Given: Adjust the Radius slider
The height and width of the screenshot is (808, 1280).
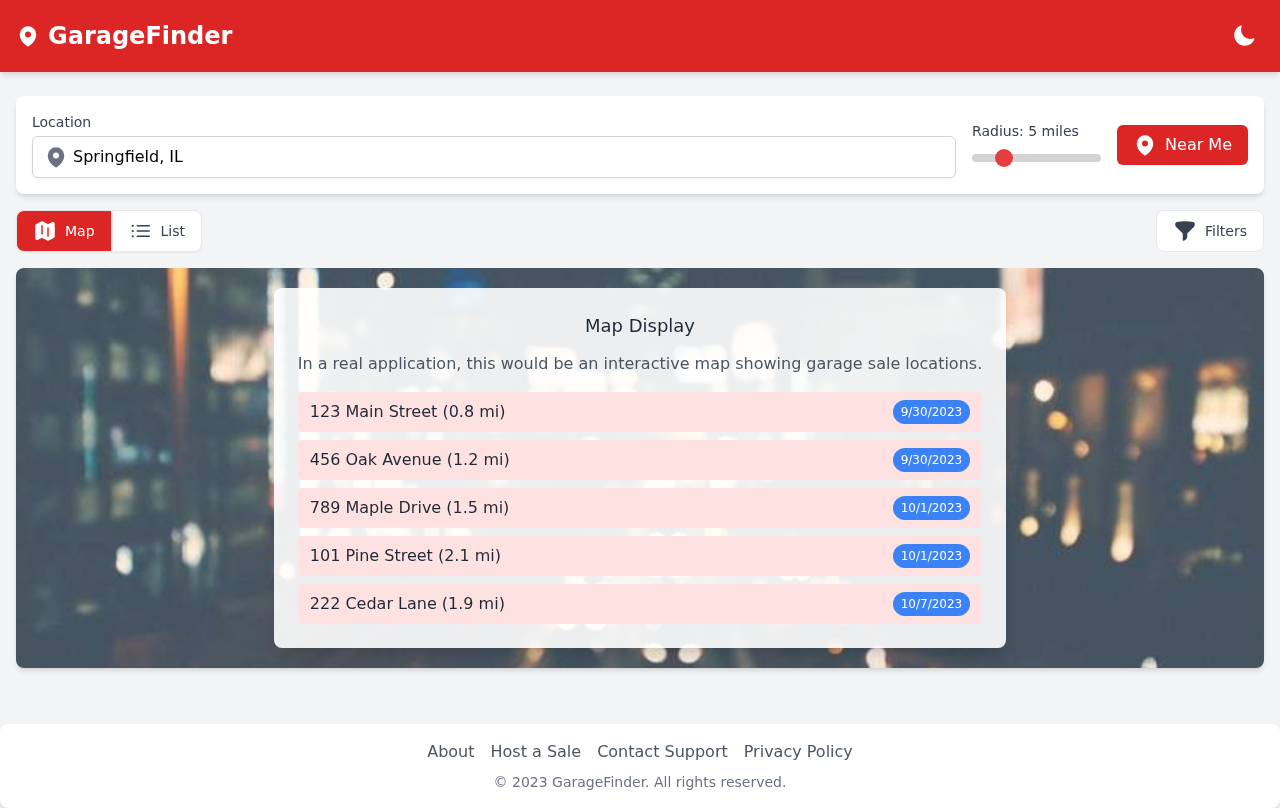Looking at the screenshot, I should 1005,158.
